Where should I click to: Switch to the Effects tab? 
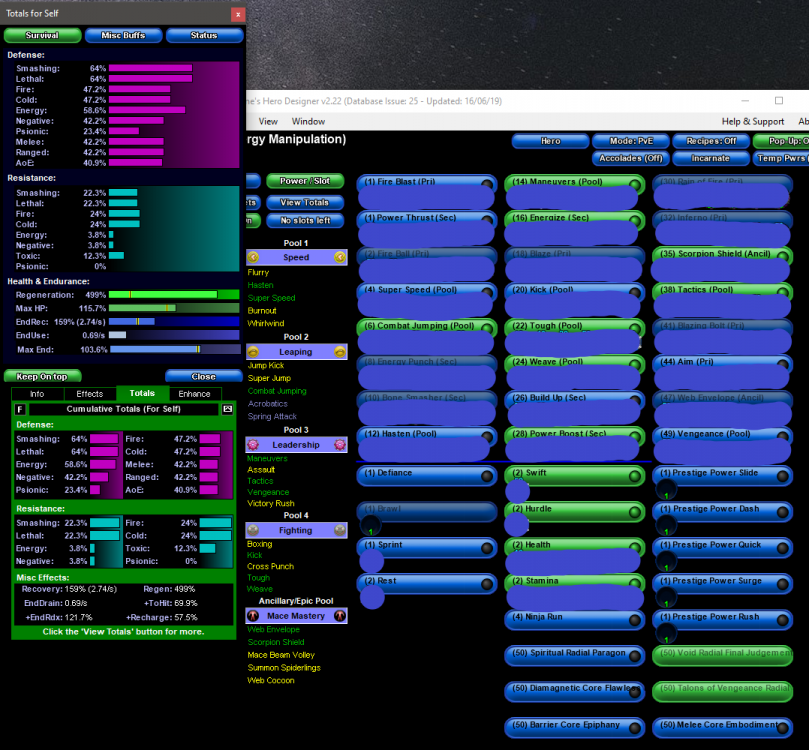[90, 394]
